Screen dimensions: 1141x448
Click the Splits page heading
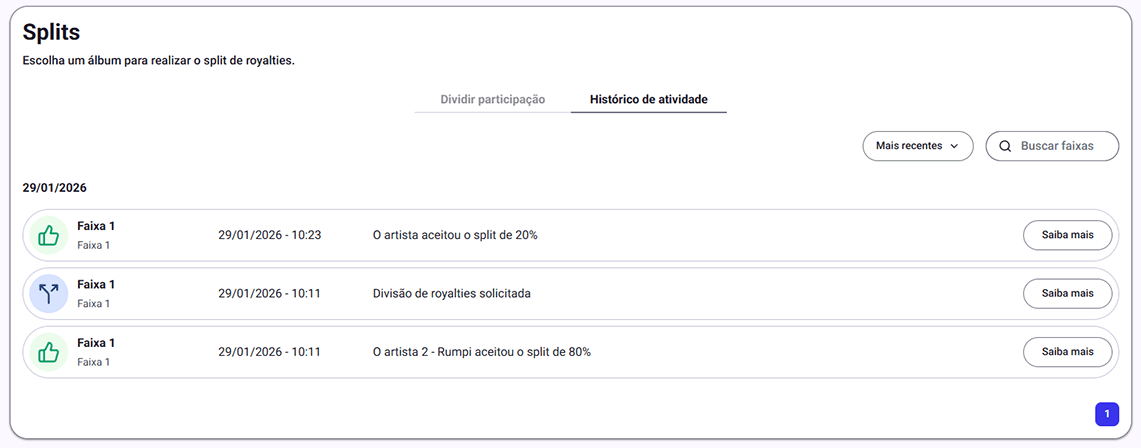(x=51, y=32)
